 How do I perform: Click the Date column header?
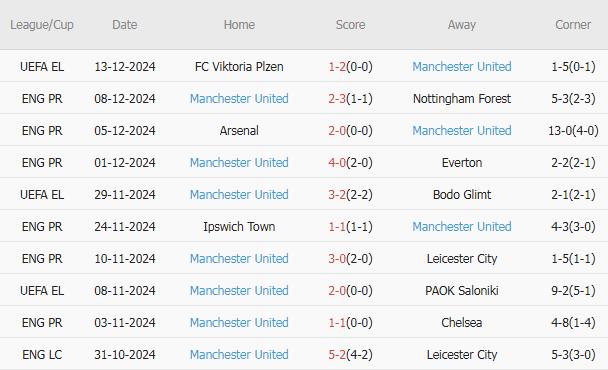[x=124, y=25]
